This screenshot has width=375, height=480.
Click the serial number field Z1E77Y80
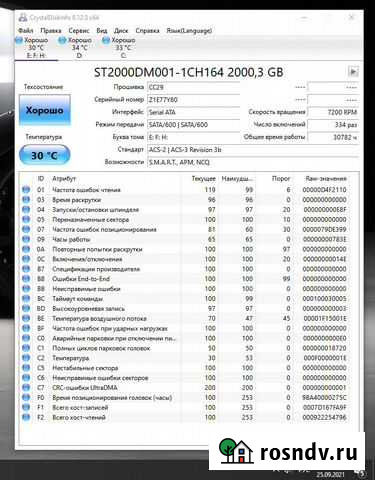193,100
